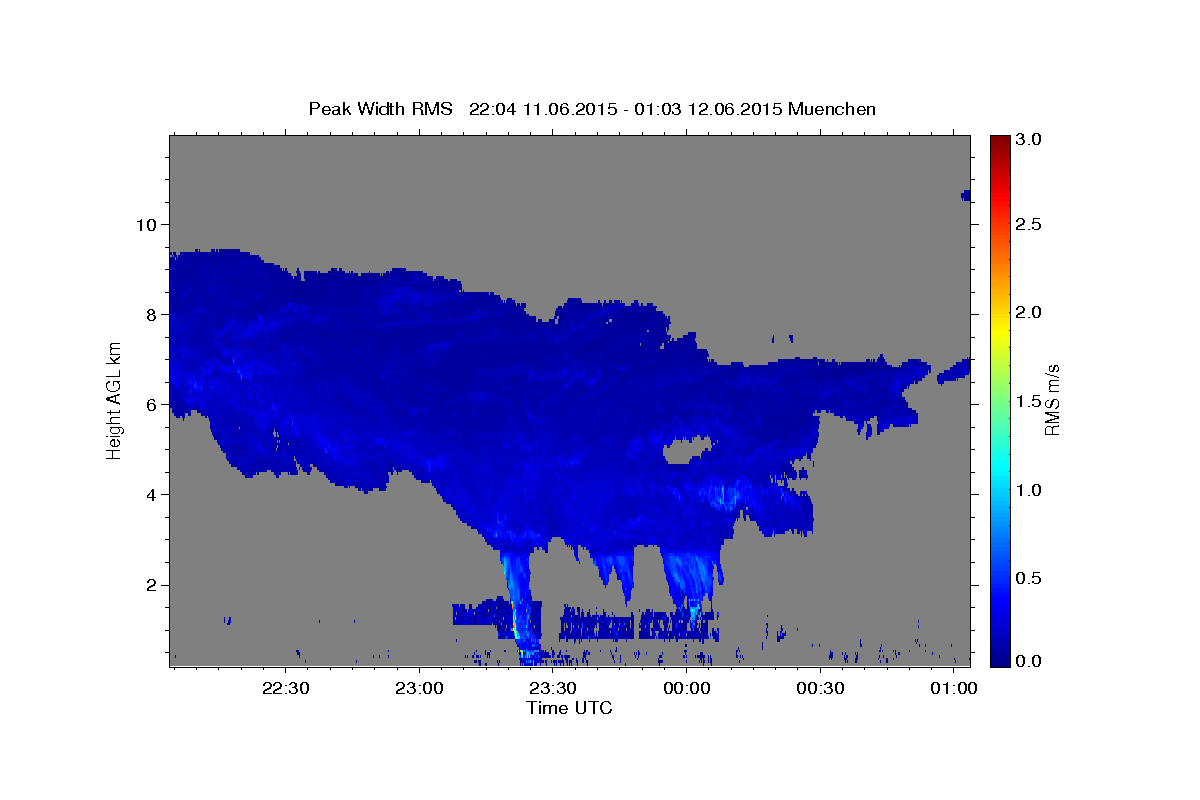Click the colorbar value 0.0
Image resolution: width=1200 pixels, height=800 pixels.
[1029, 661]
